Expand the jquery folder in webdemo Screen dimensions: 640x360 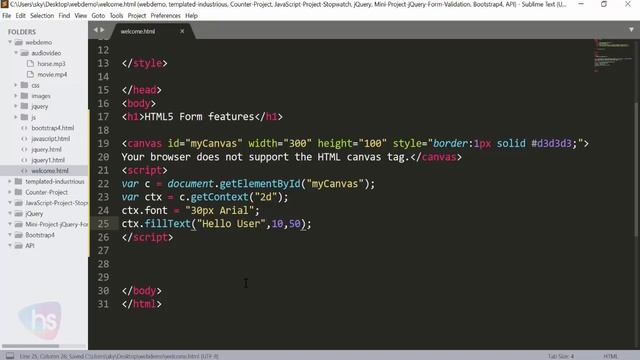coord(16,106)
